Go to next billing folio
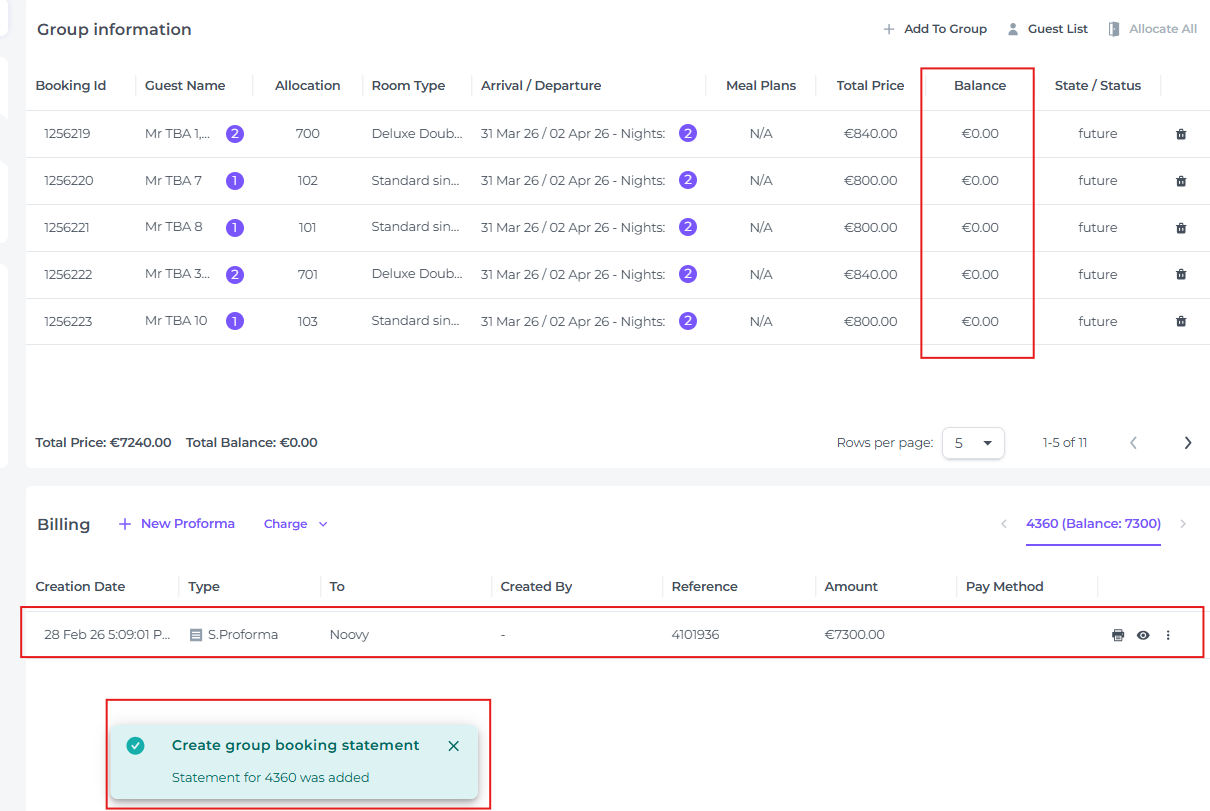The height and width of the screenshot is (811, 1210). pos(1183,524)
